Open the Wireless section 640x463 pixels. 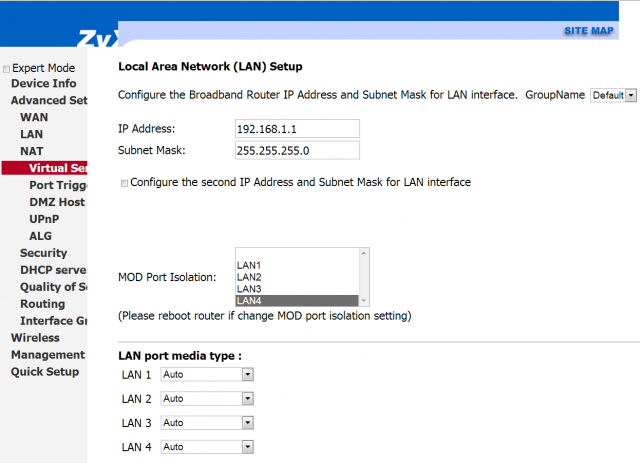point(35,338)
